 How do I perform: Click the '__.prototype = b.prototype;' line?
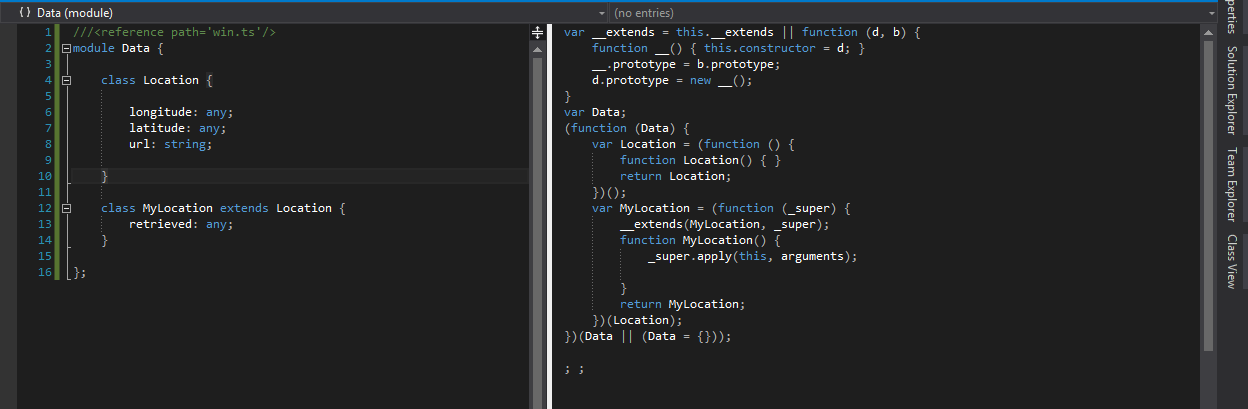686,64
